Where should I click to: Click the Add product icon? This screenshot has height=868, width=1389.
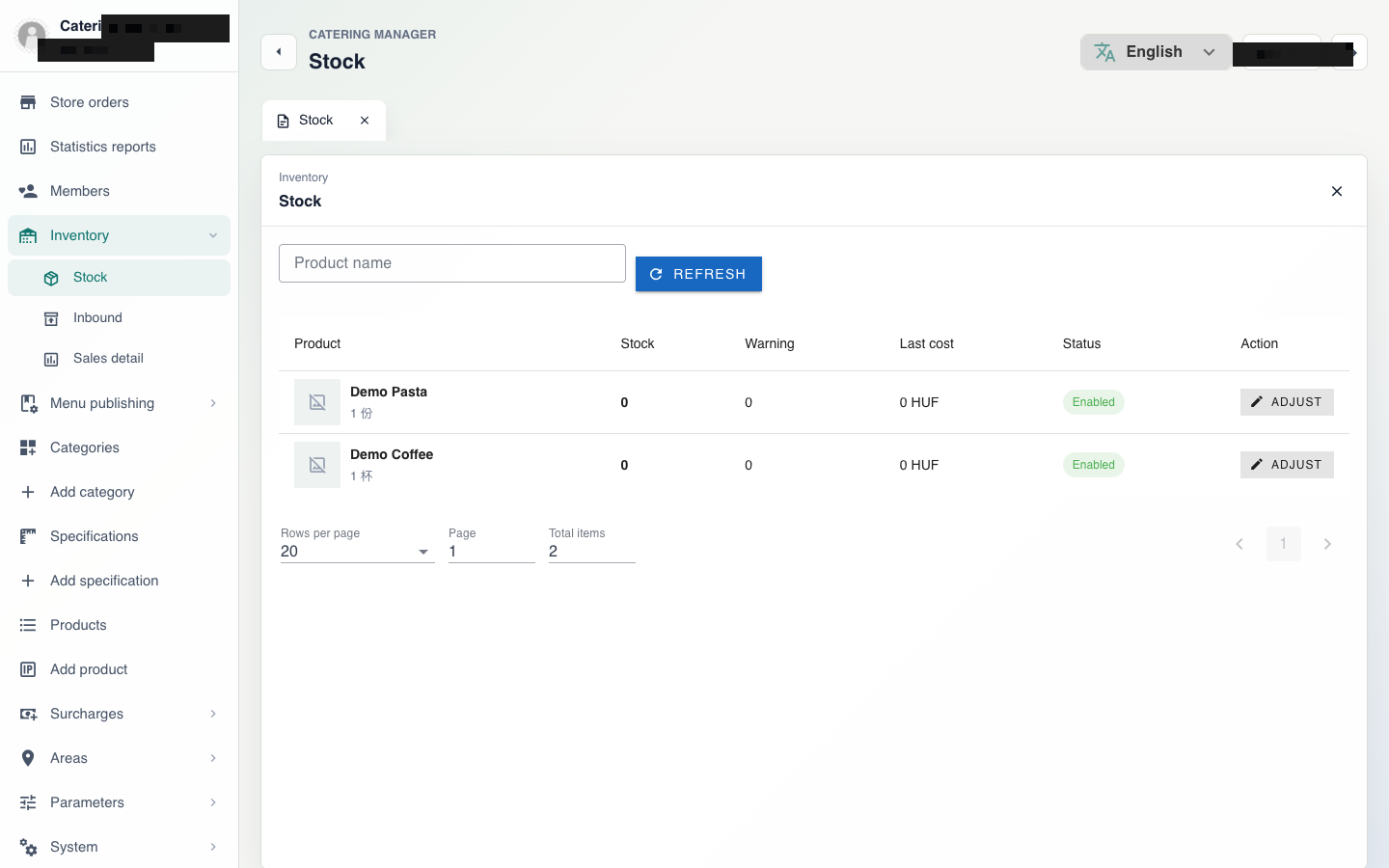[x=28, y=669]
